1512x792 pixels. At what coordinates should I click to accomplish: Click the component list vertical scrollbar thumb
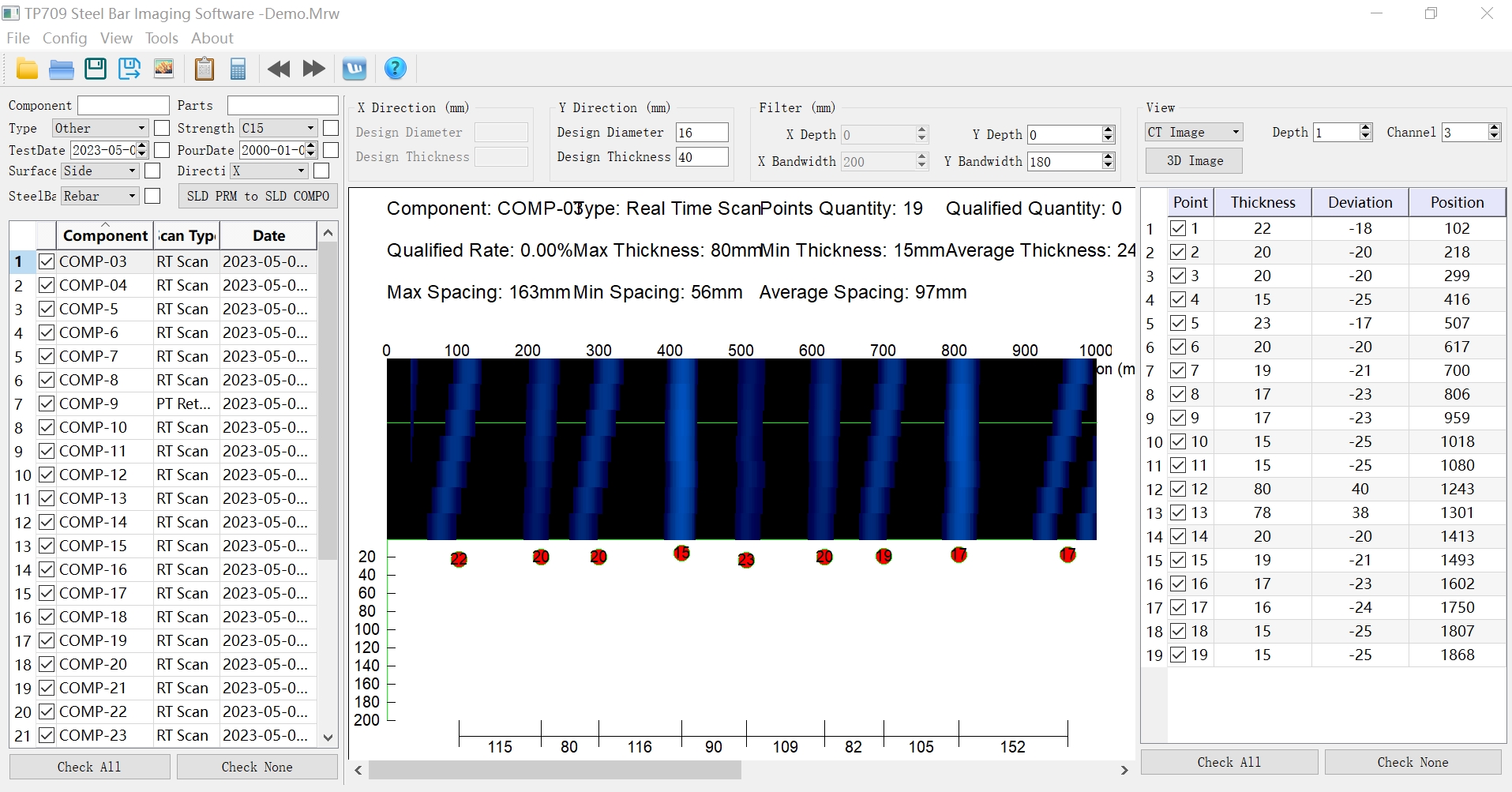coord(328,401)
